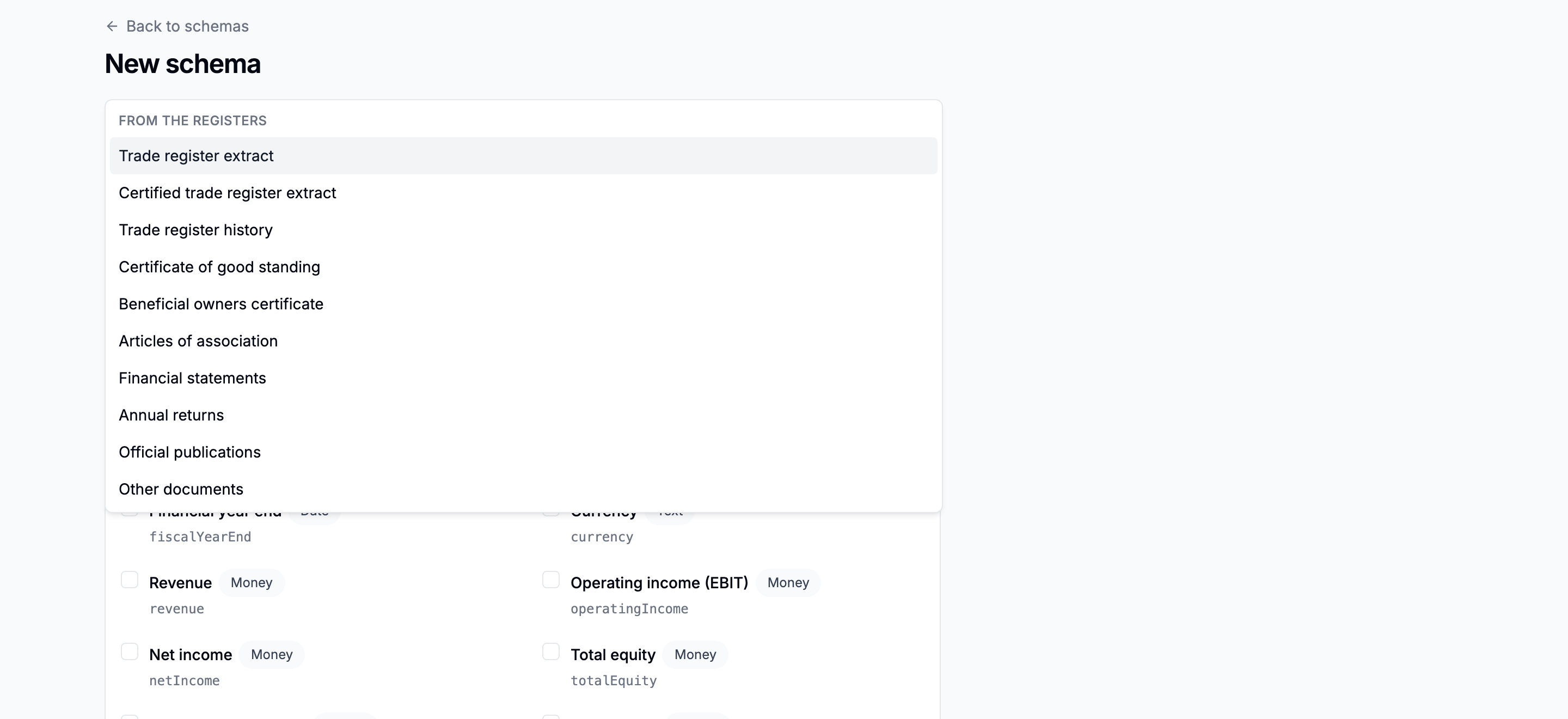Click the revenue key label
Screen dimensions: 1568x719
tap(176, 609)
